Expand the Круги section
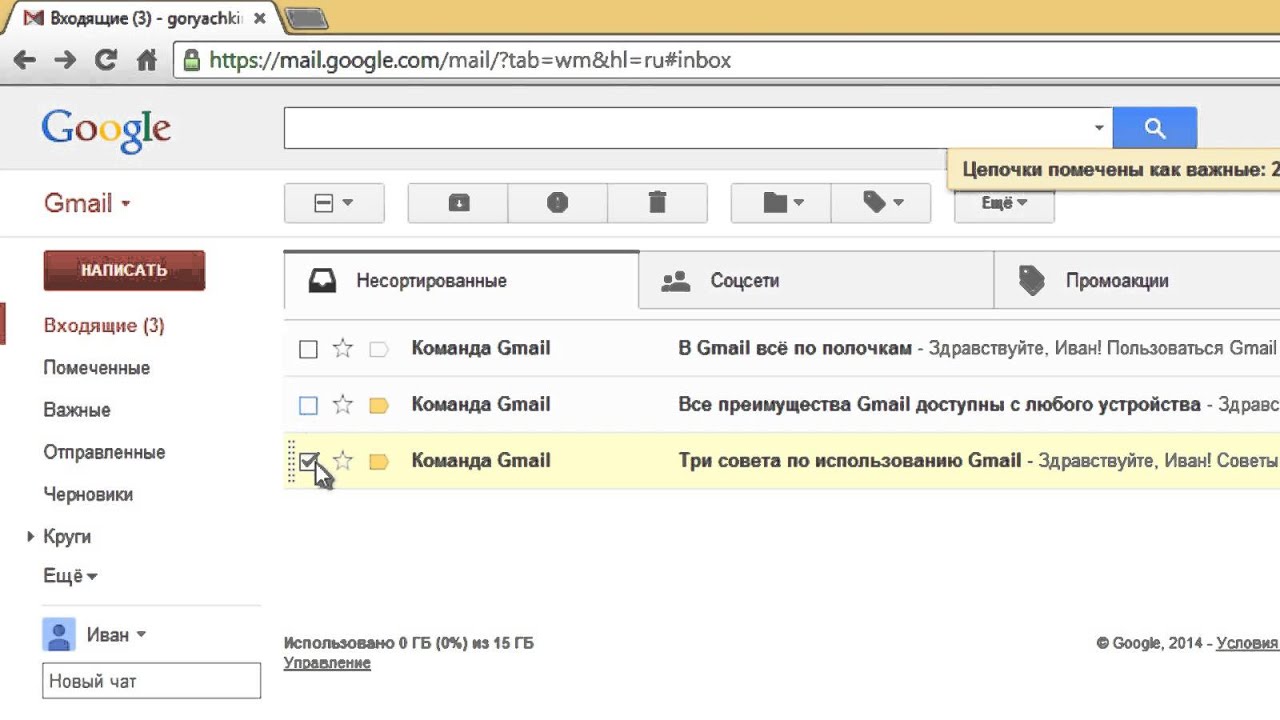The height and width of the screenshot is (720, 1280). pos(31,537)
